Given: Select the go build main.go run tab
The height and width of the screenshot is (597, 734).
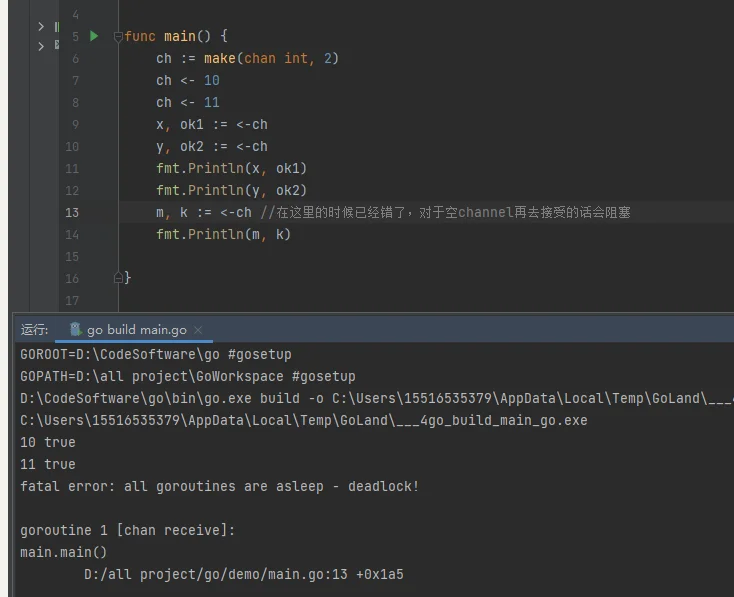Looking at the screenshot, I should coord(136,330).
